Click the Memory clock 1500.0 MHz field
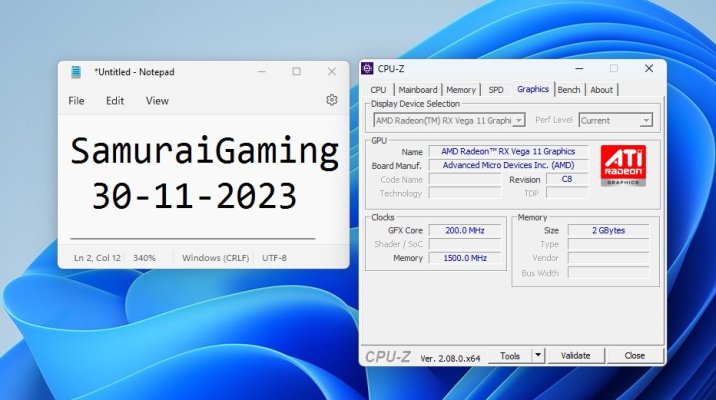Viewport: 716px width, 400px height. tap(465, 258)
